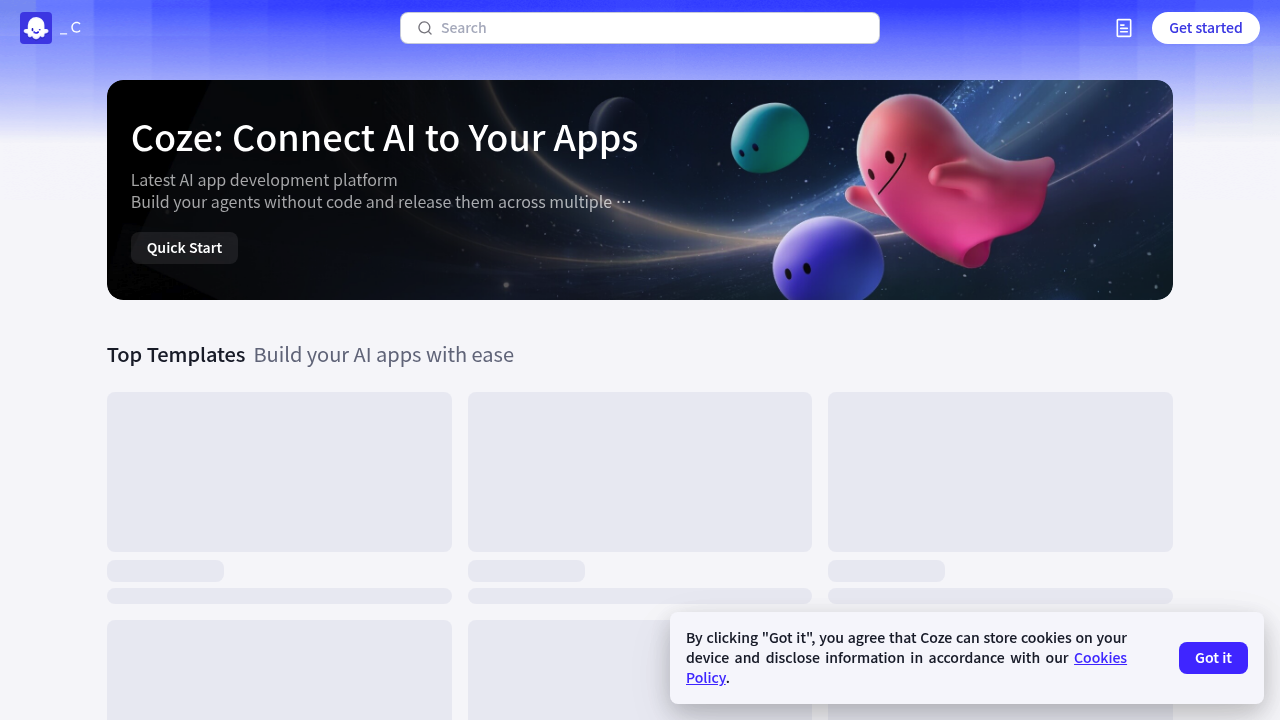Screen dimensions: 1280x720
Task: Click the search magnifier icon
Action: (x=425, y=28)
